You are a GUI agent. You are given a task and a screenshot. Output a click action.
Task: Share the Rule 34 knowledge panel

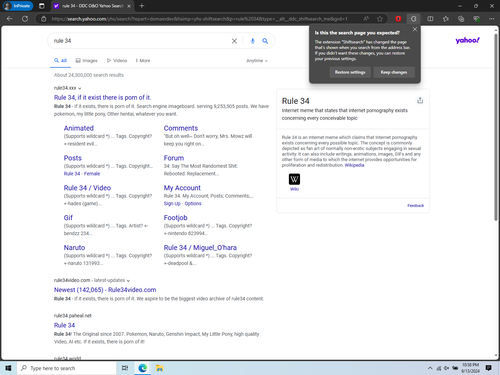click(420, 100)
